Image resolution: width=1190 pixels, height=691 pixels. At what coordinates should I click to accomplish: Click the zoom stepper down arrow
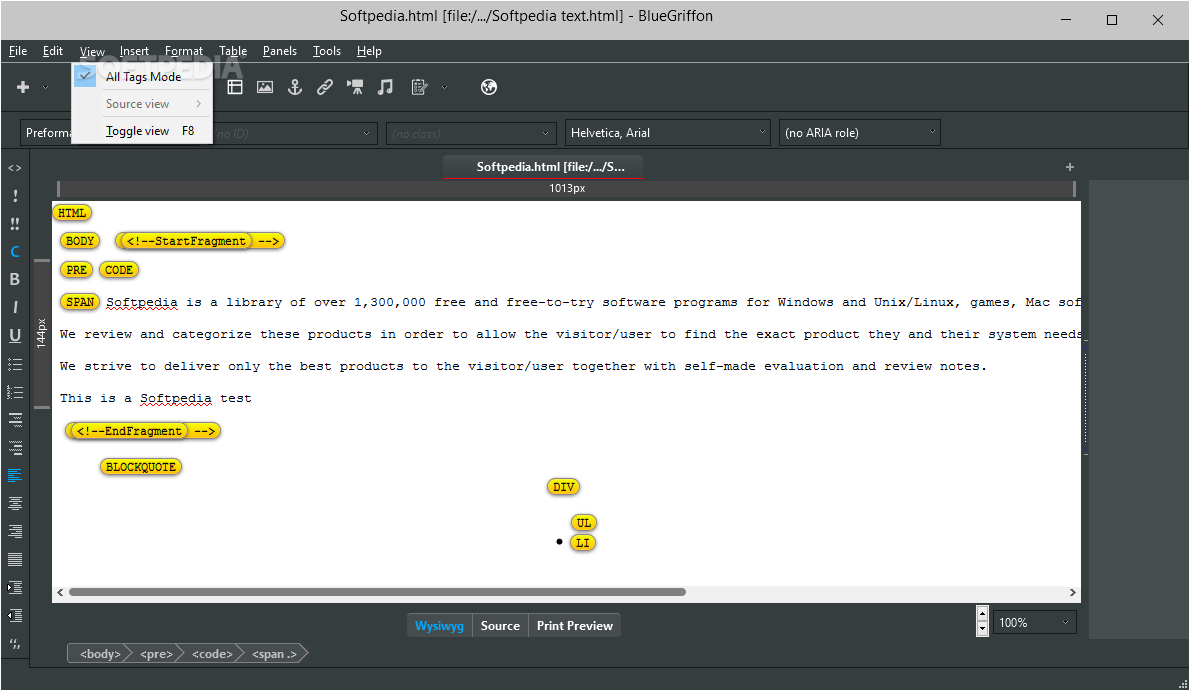click(x=982, y=629)
